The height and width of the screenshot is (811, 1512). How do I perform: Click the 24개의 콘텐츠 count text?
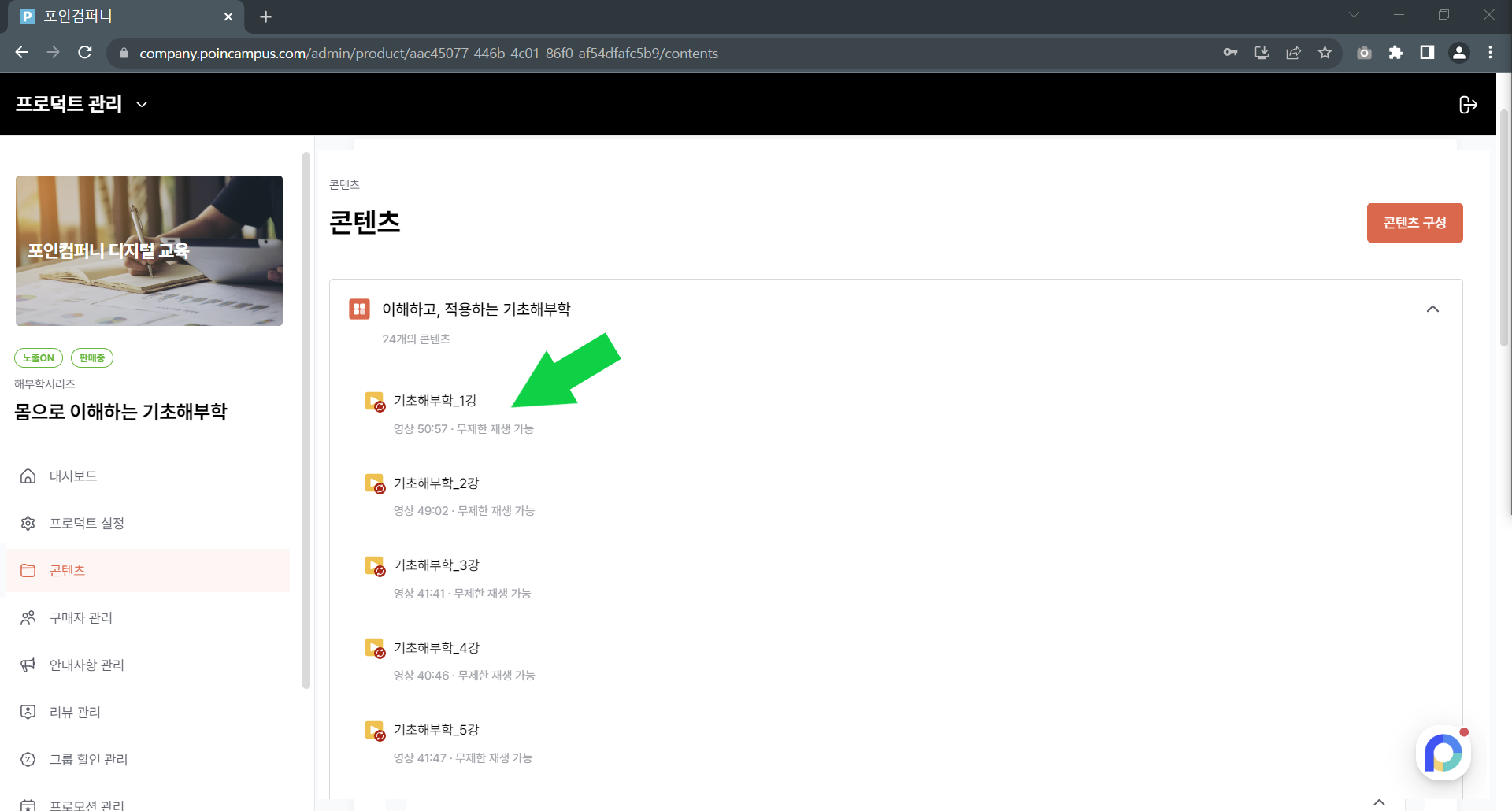417,339
